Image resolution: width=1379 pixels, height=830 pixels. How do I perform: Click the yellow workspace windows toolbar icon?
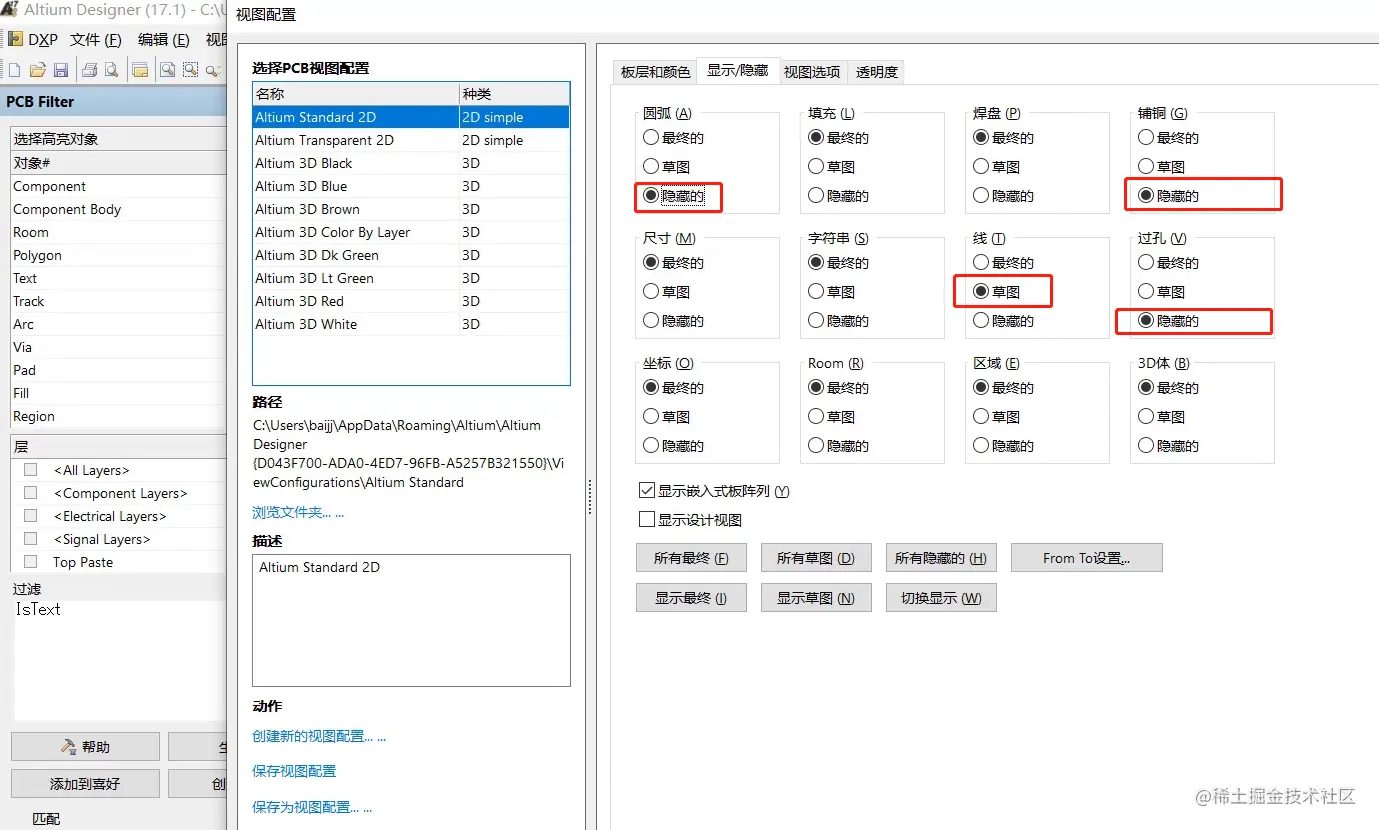click(x=141, y=70)
